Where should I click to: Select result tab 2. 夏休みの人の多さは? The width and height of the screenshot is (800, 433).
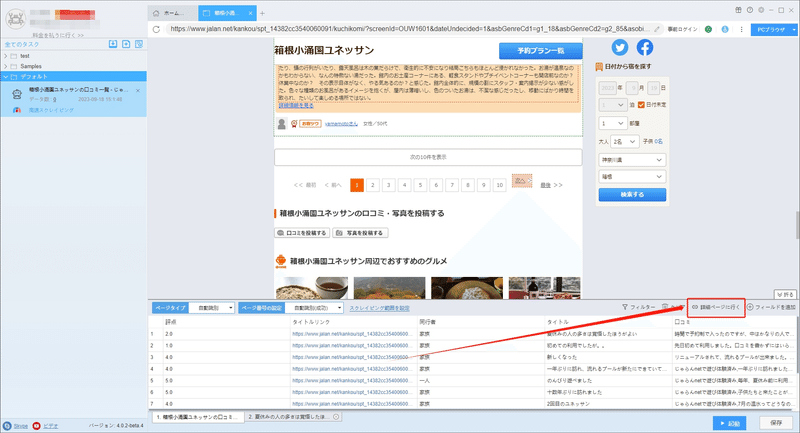tap(293, 417)
